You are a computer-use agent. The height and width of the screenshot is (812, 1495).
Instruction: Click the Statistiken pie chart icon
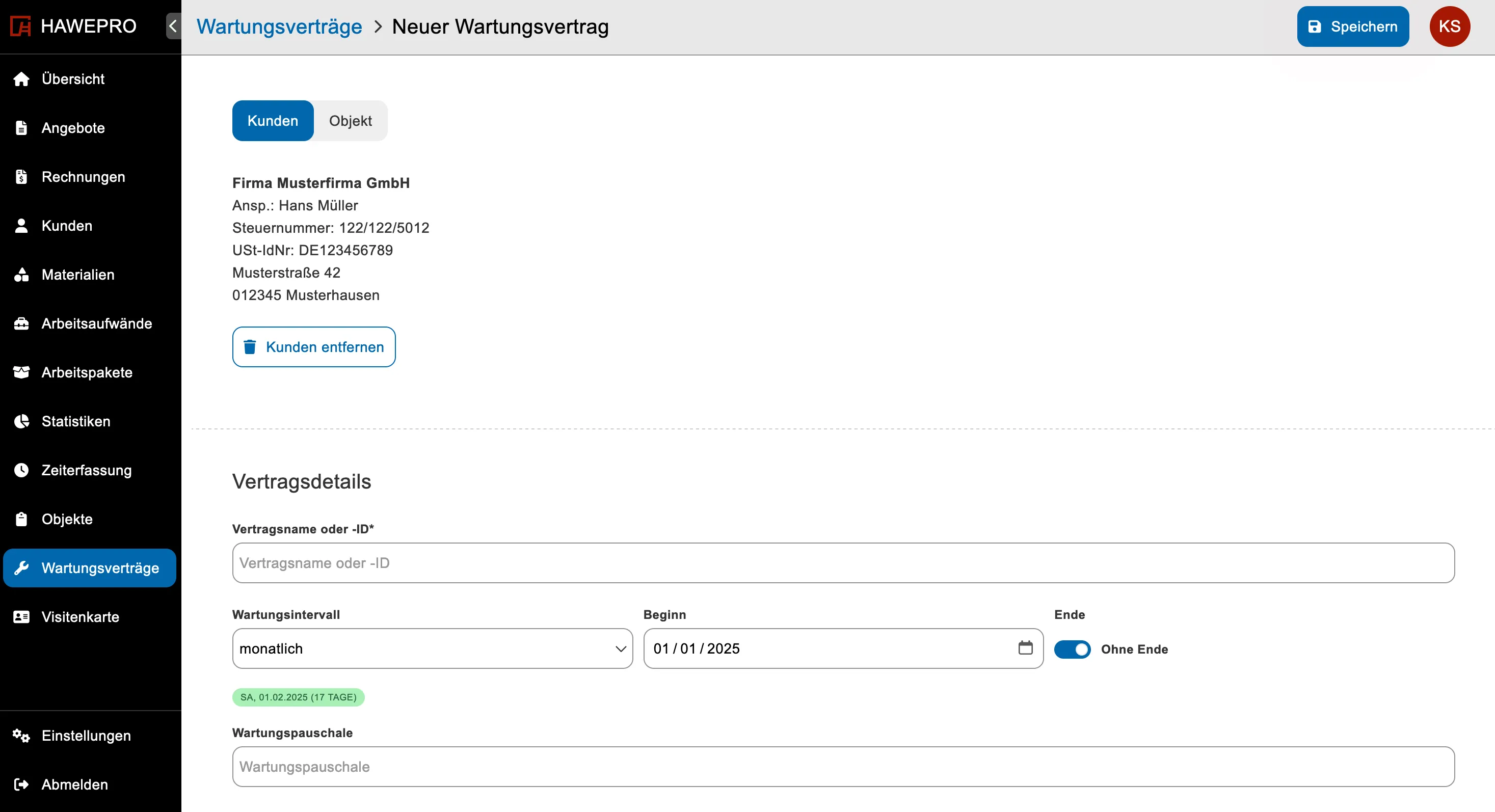tap(21, 421)
